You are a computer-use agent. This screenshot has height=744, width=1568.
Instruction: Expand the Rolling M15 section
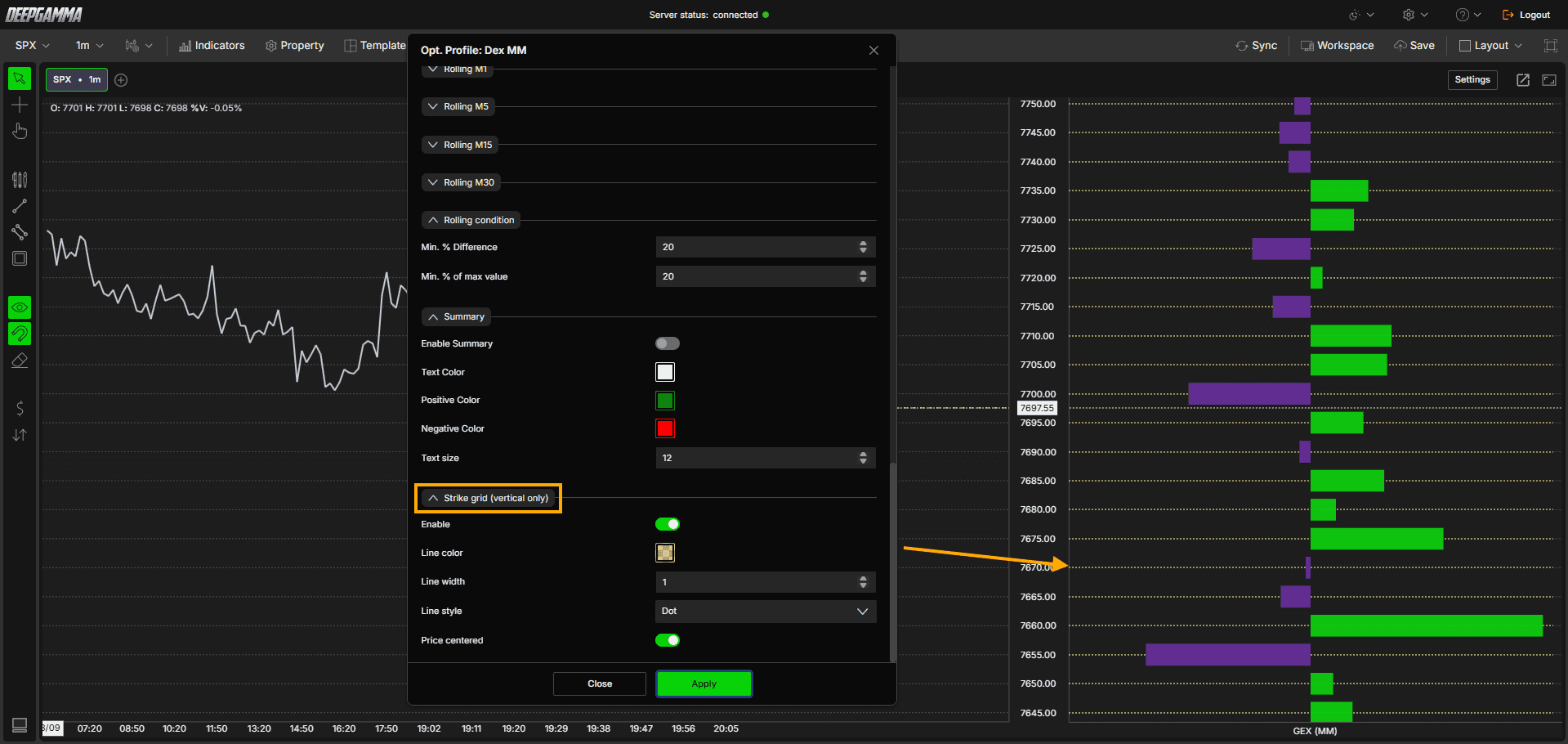coord(460,145)
